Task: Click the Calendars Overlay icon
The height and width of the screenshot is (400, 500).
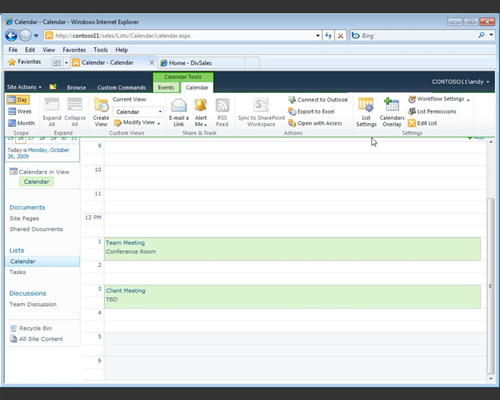Action: pos(391,105)
